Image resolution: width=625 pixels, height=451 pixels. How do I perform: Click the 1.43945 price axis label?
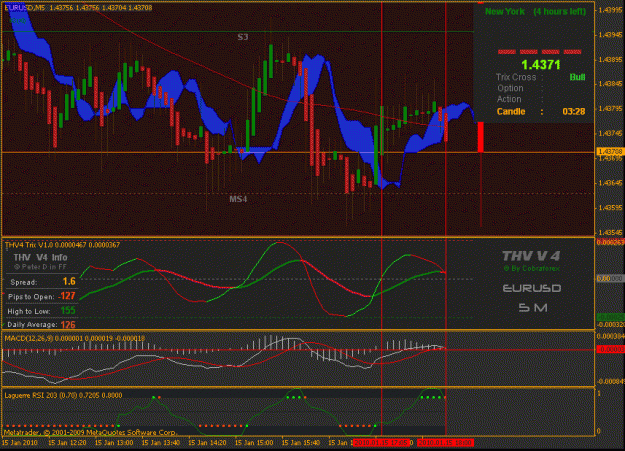coord(611,35)
